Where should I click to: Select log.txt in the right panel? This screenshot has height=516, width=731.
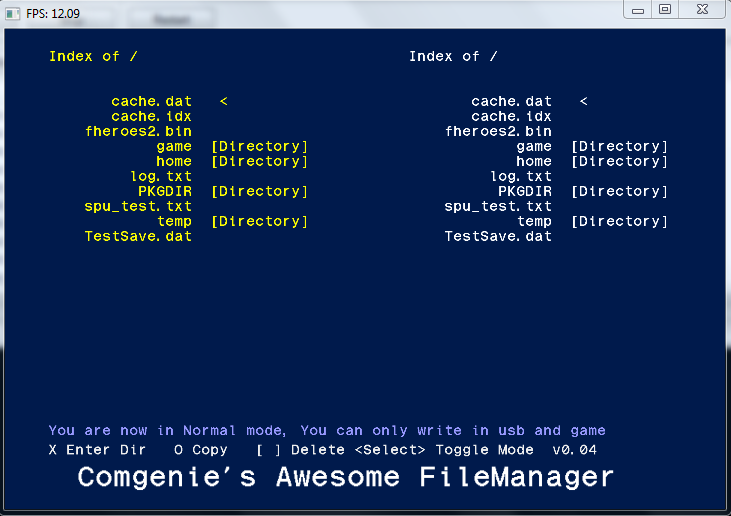pos(521,176)
